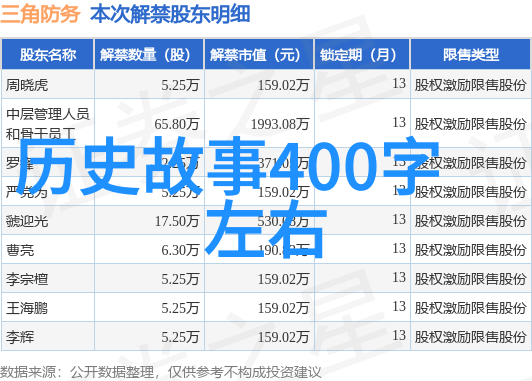
Task: Click 股权激励限售股份 in the 罗锋 row
Action: click(470, 163)
